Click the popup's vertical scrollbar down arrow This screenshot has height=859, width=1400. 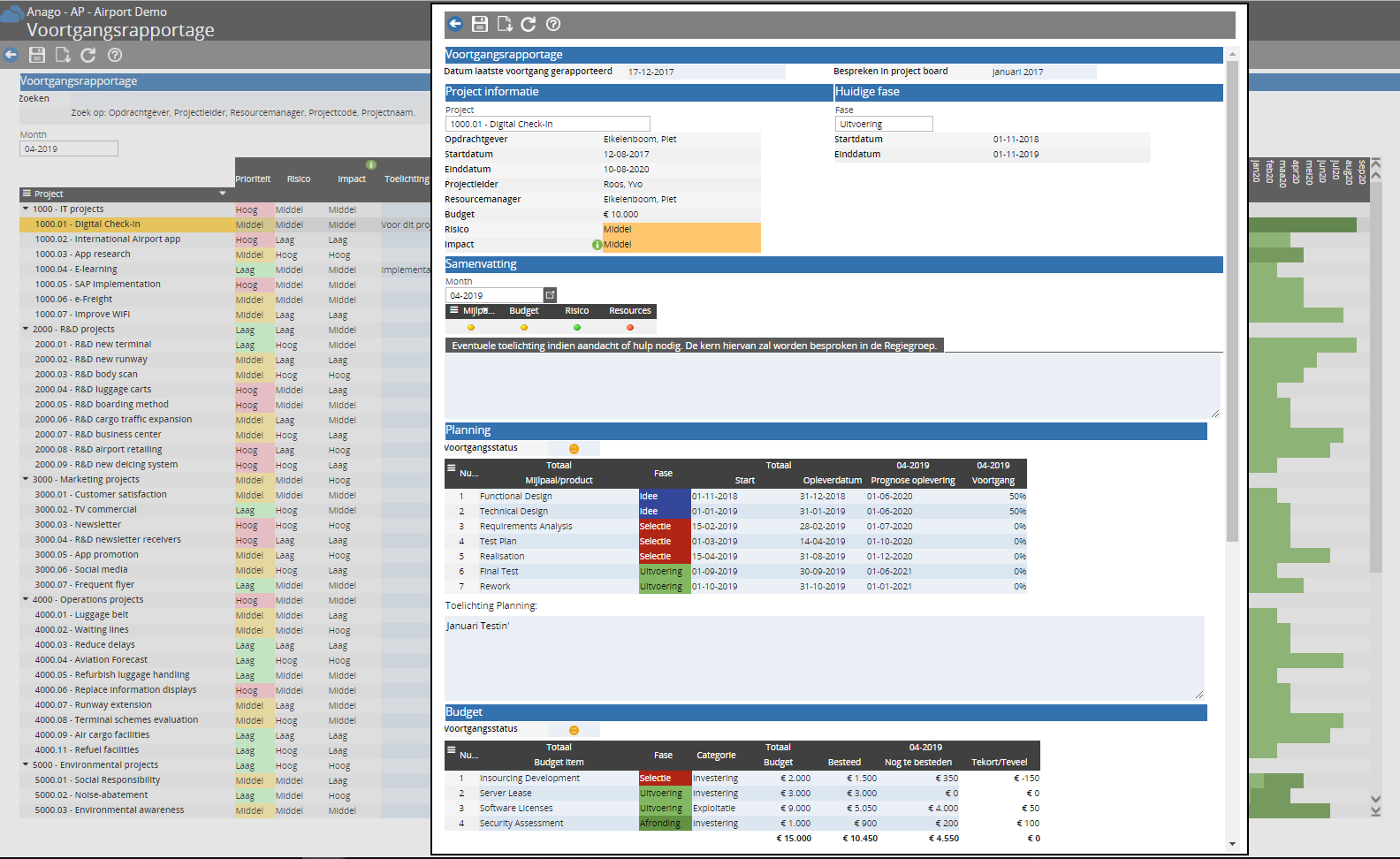(1232, 844)
